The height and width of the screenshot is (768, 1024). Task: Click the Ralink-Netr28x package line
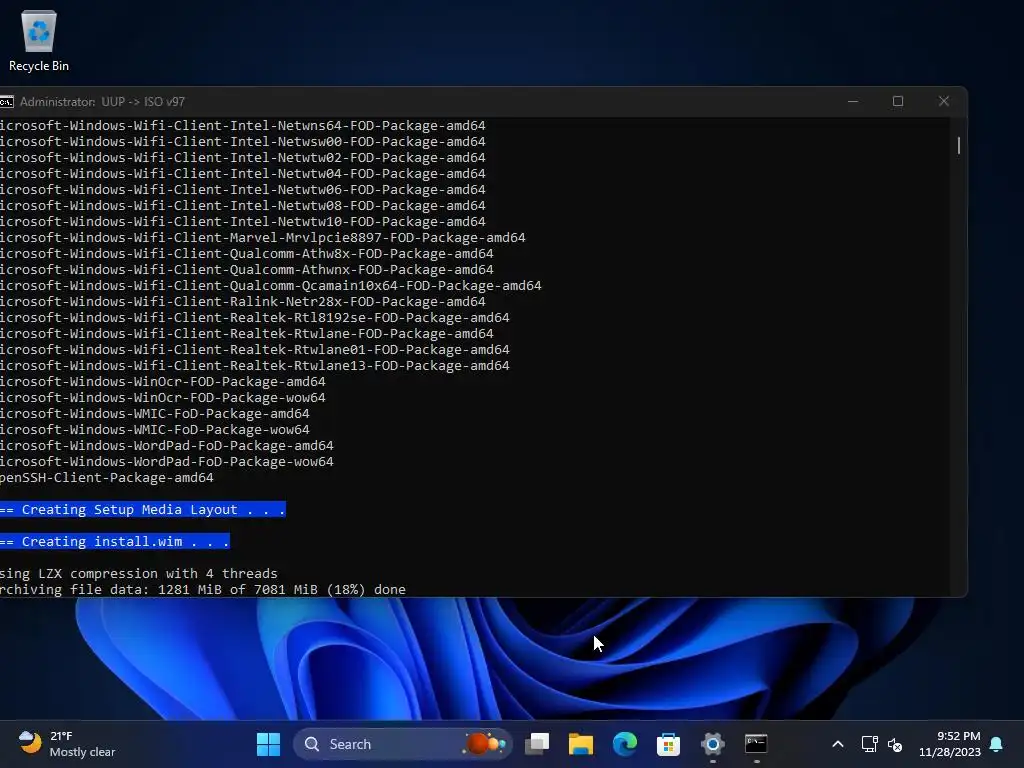243,302
